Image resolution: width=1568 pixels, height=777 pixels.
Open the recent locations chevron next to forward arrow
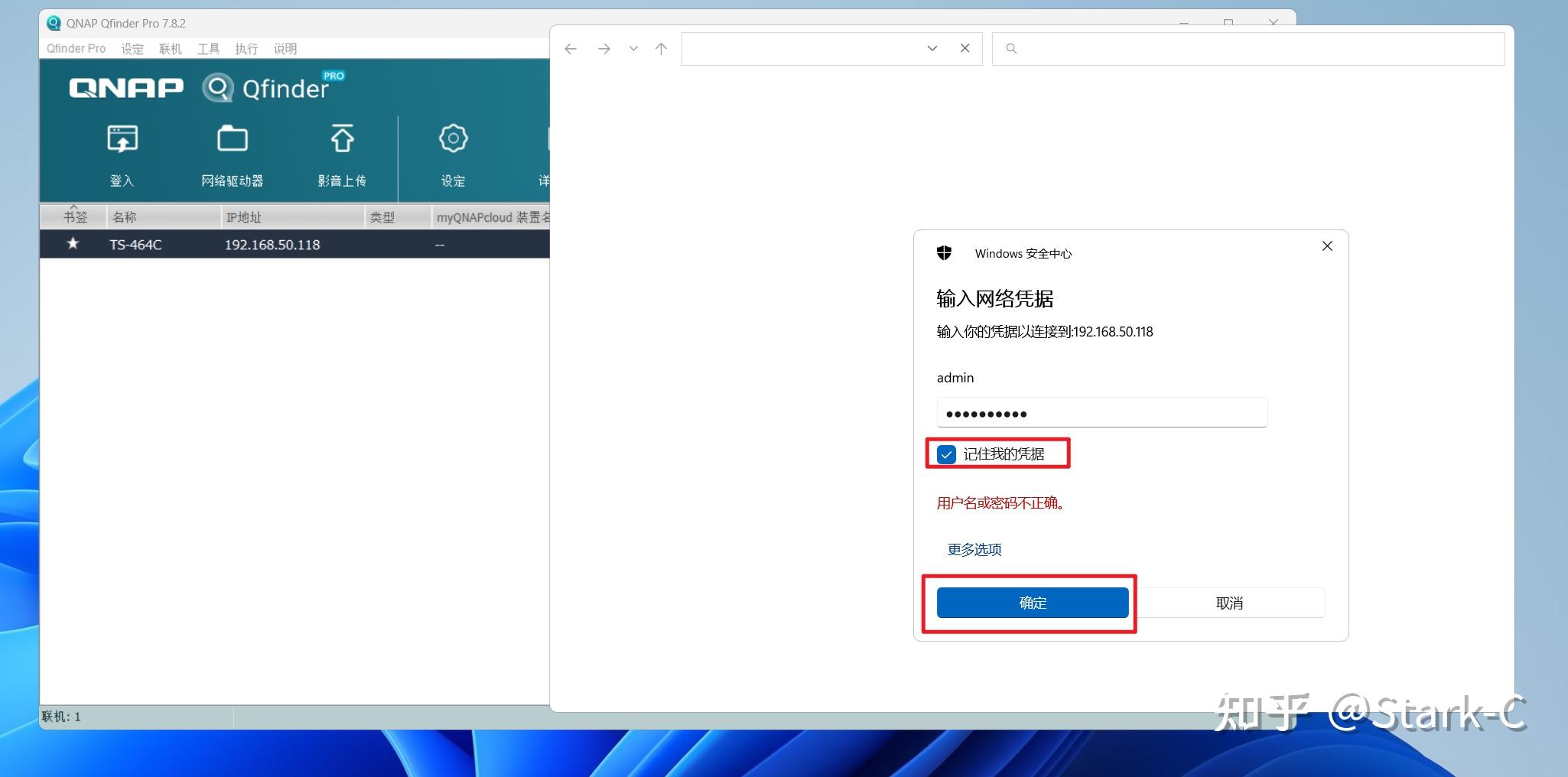[x=633, y=48]
